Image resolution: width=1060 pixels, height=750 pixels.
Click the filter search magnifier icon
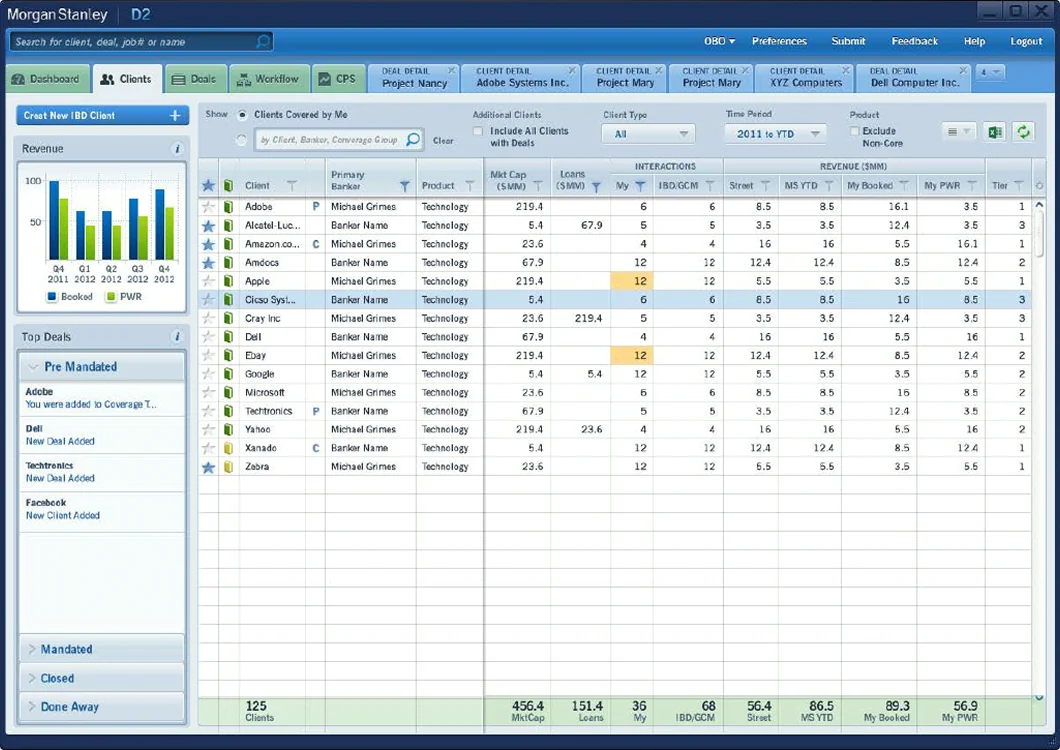coord(412,139)
